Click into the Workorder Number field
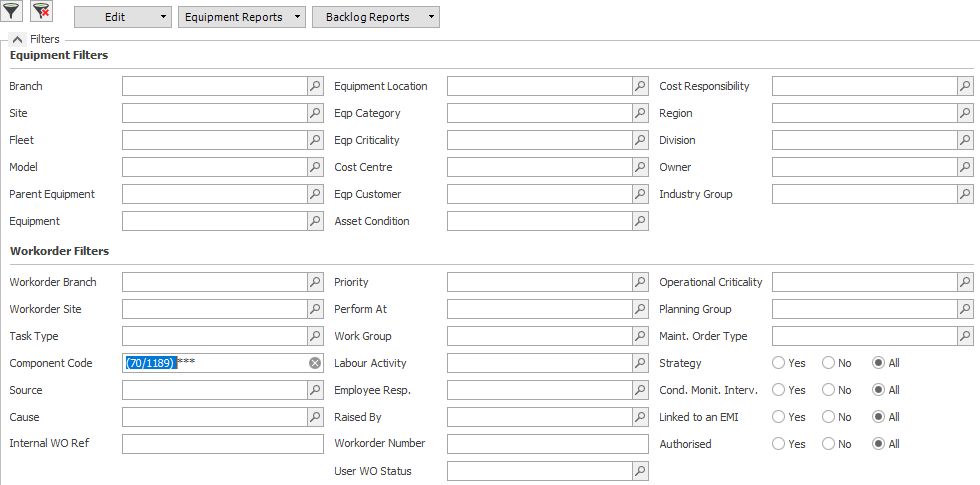 548,444
